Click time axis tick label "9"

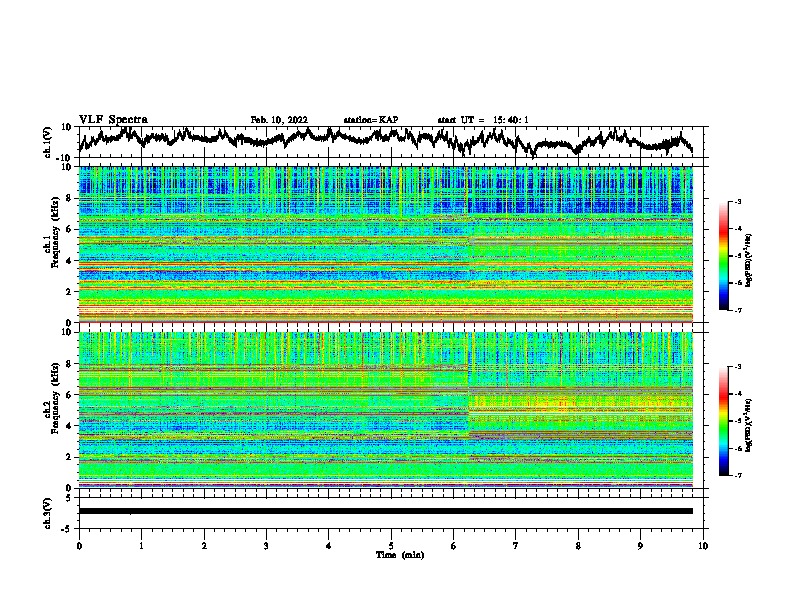(x=640, y=546)
